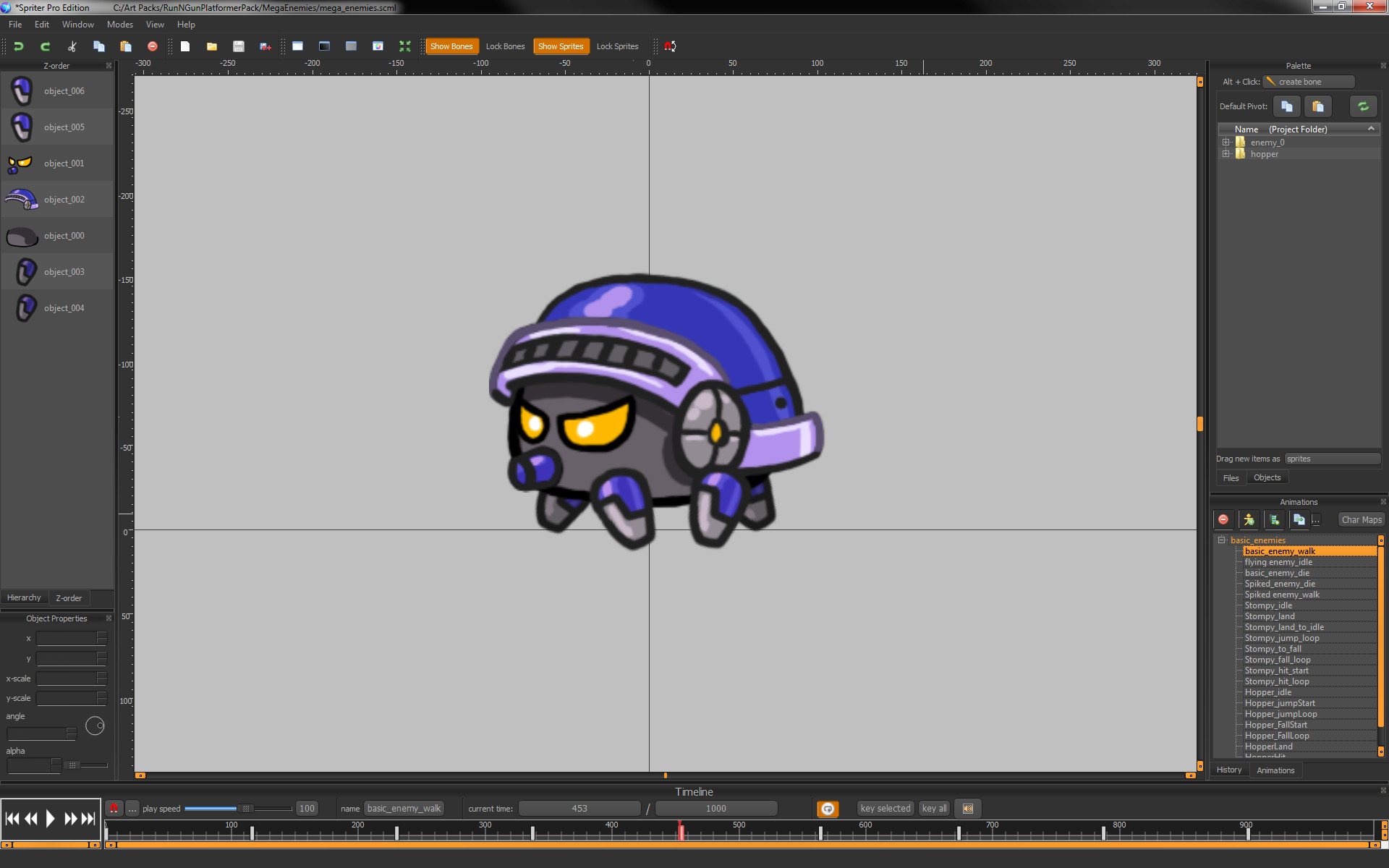Collapse the basic_enemies animation group
1389x868 pixels.
click(x=1222, y=540)
